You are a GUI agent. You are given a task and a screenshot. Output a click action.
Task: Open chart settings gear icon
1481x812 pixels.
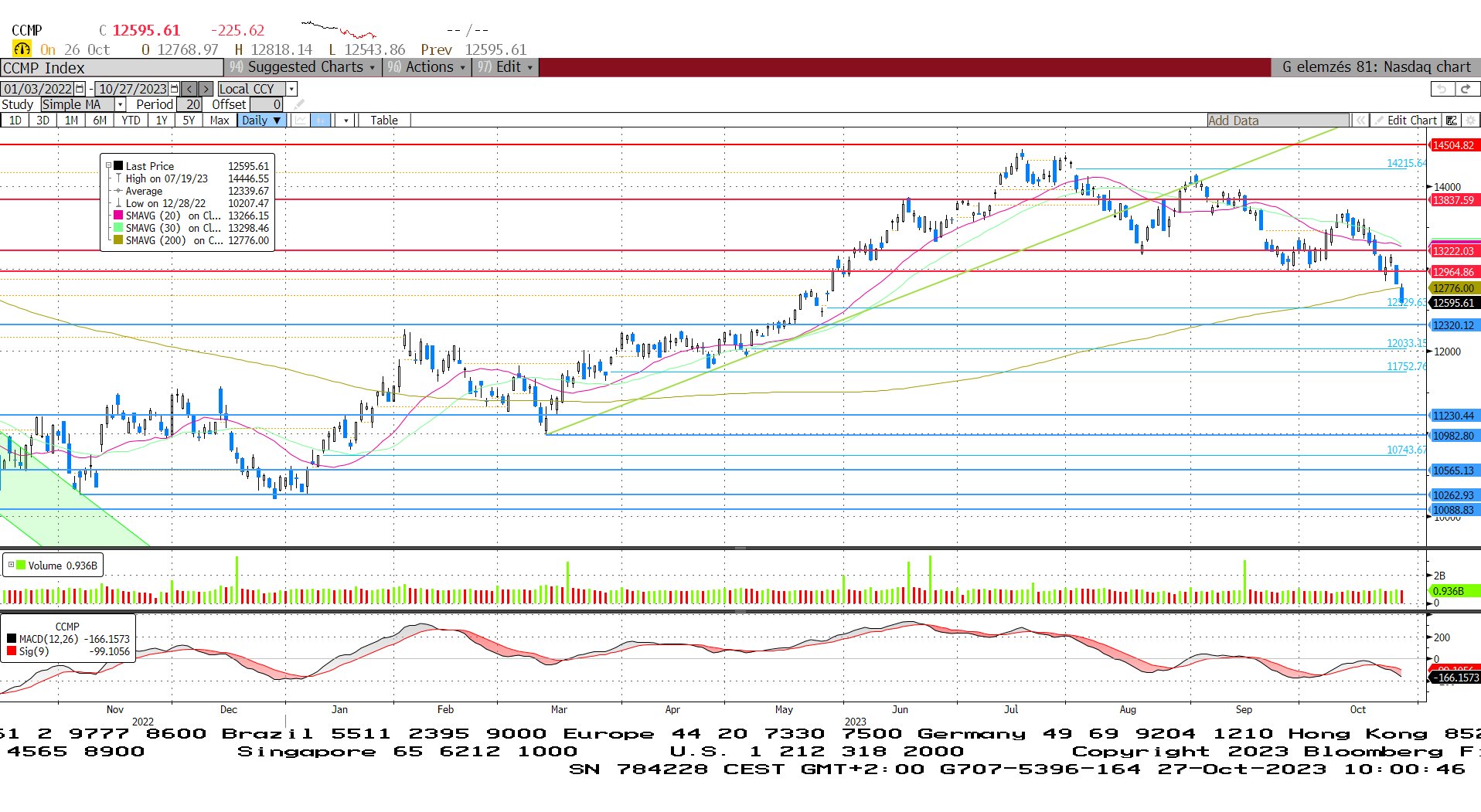click(x=1471, y=121)
